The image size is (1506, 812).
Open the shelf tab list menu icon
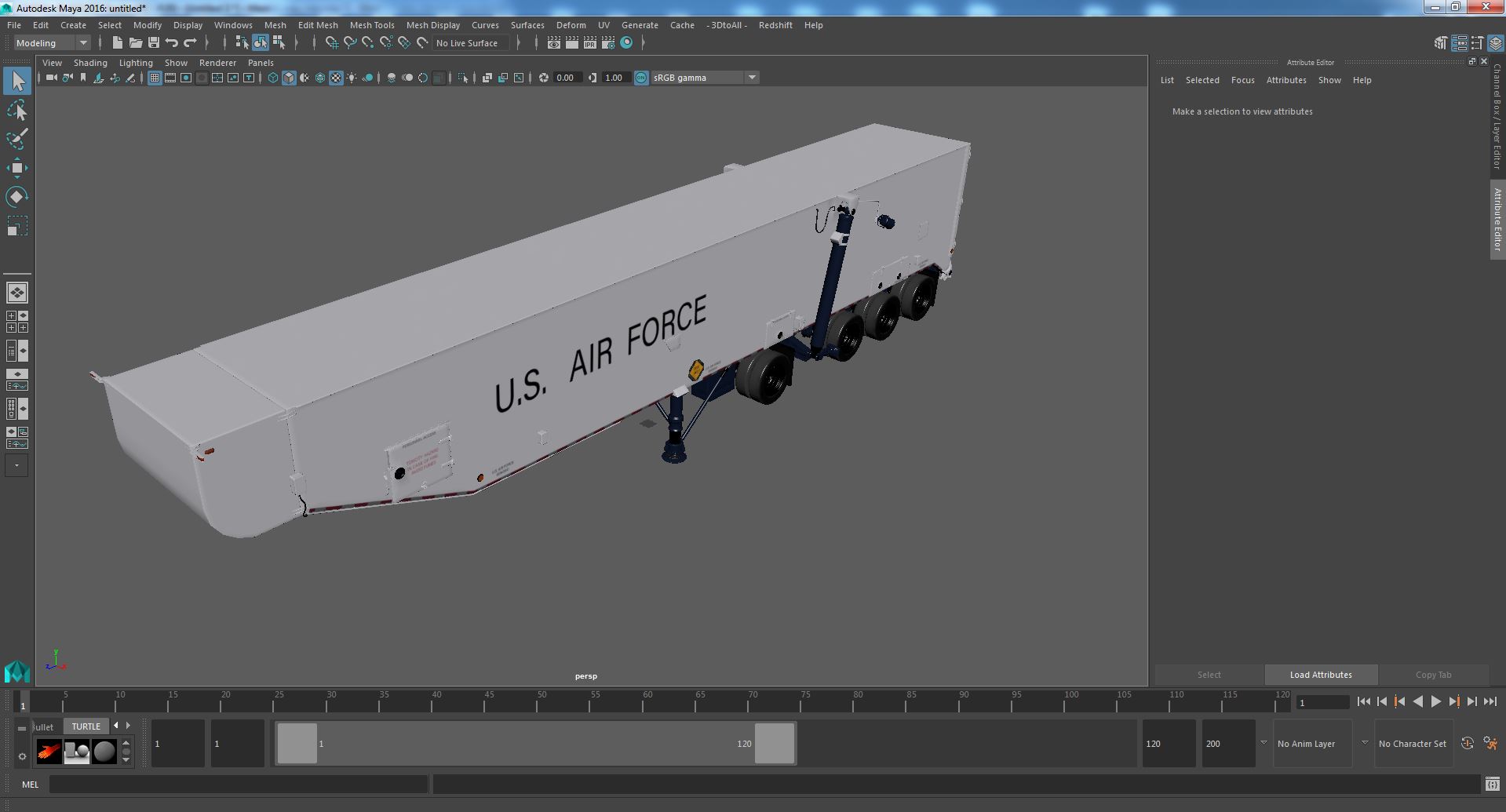[22, 728]
